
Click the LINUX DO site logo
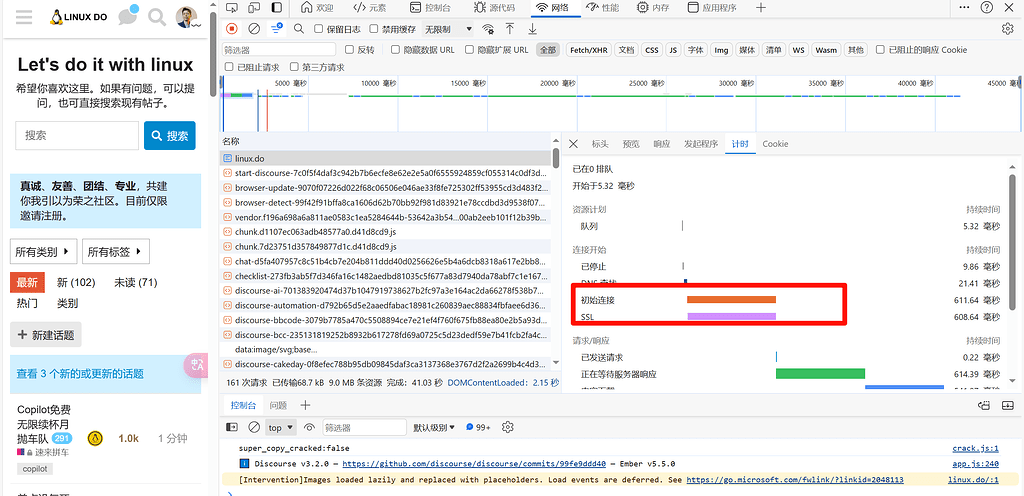(x=78, y=18)
